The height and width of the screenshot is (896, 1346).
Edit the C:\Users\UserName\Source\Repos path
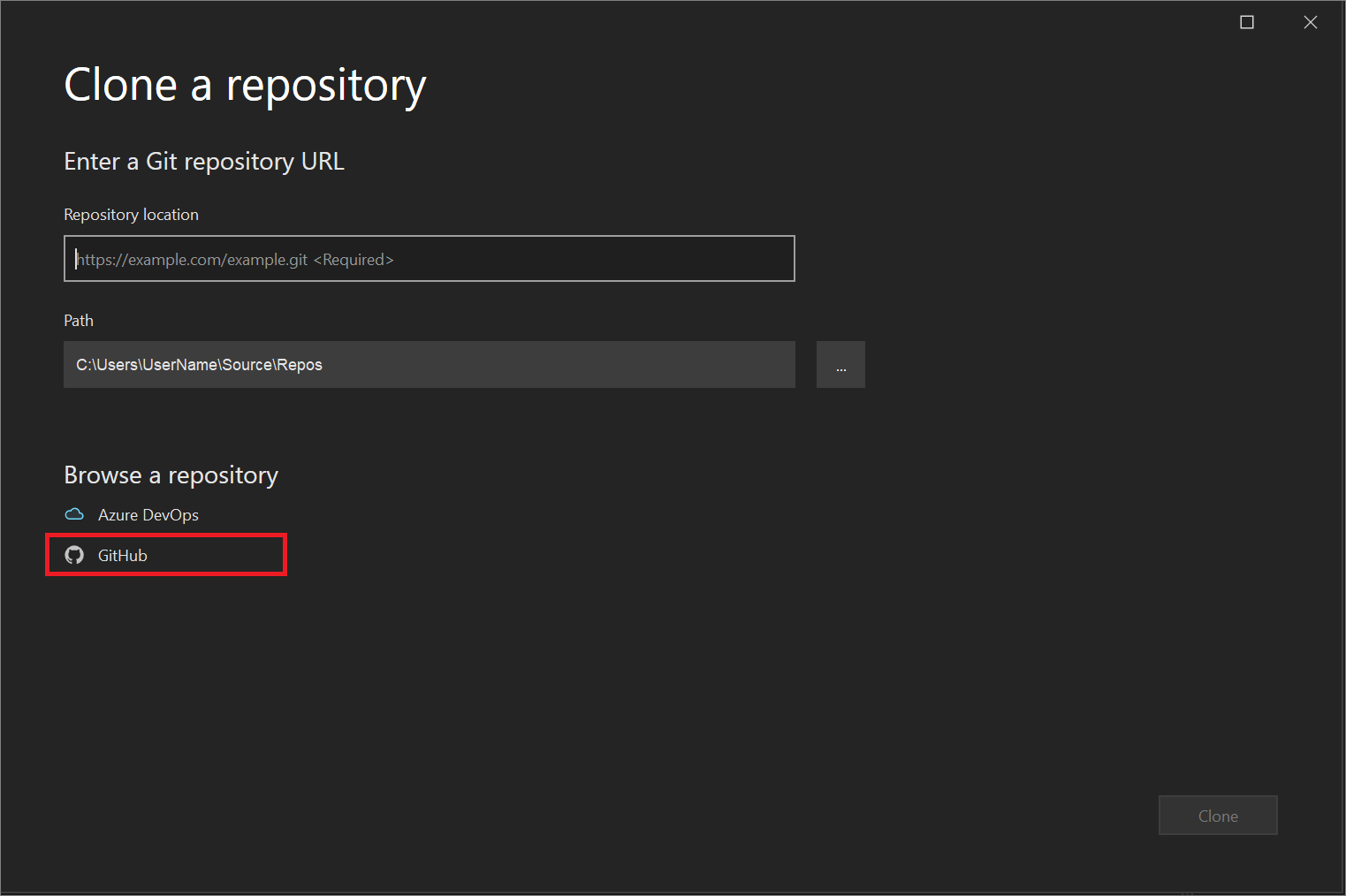[428, 364]
